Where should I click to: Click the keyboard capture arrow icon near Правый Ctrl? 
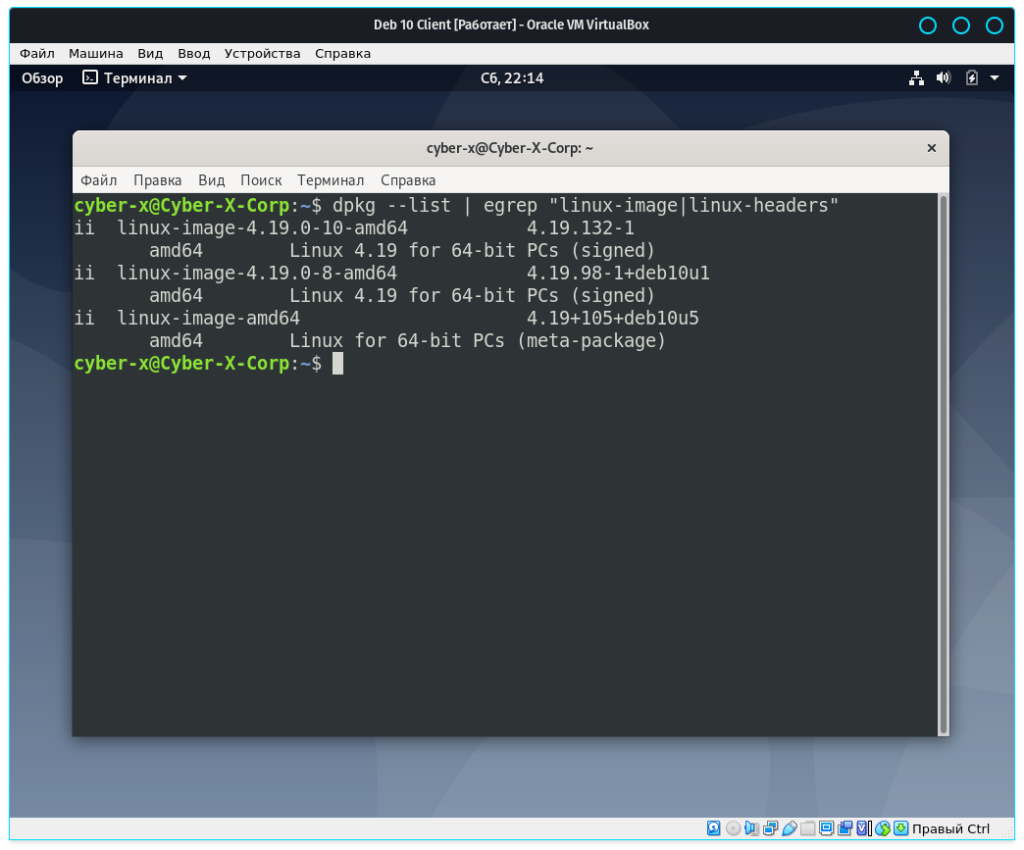pyautogui.click(x=901, y=828)
